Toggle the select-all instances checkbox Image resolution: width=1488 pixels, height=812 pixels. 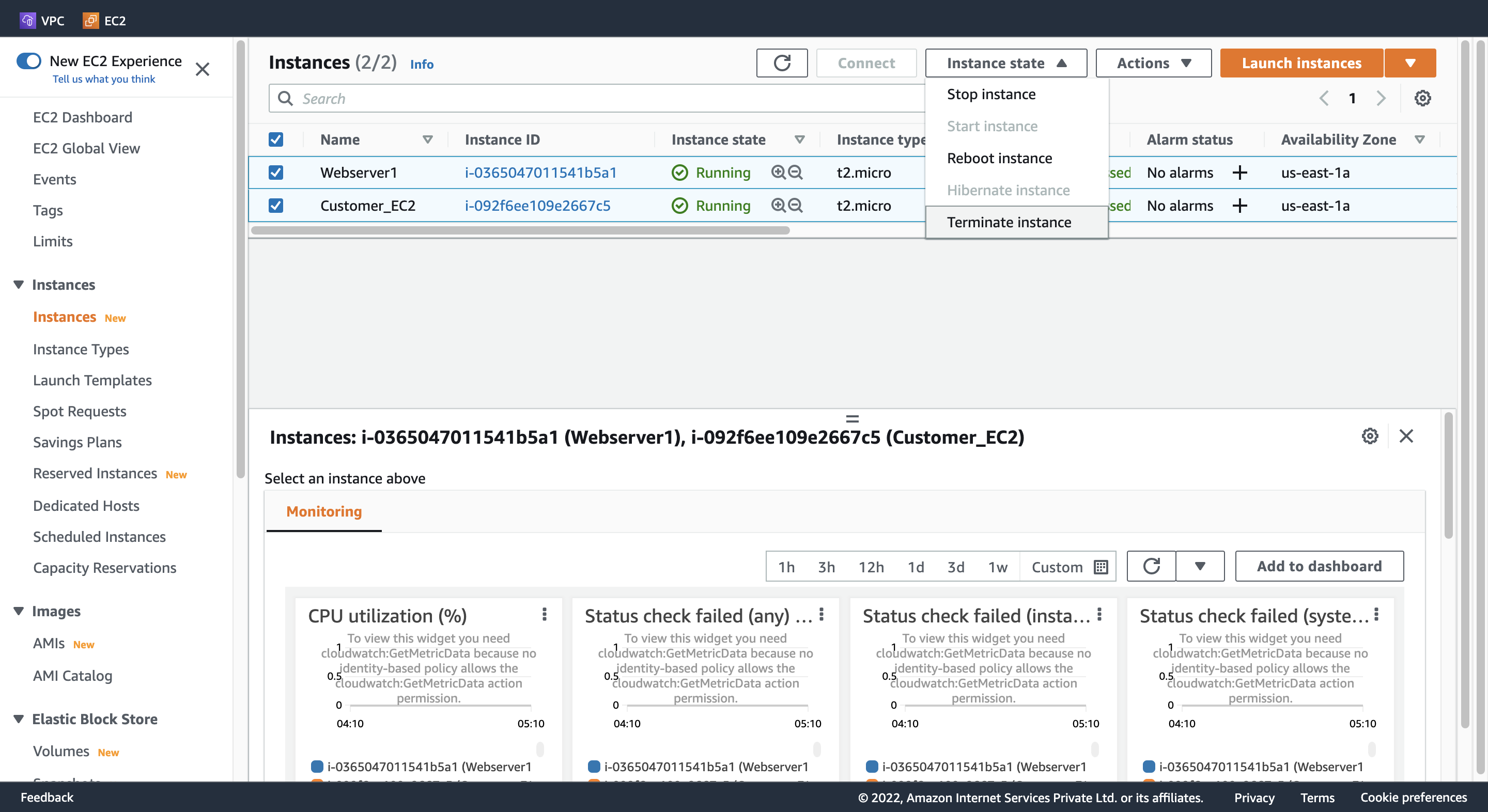[275, 139]
